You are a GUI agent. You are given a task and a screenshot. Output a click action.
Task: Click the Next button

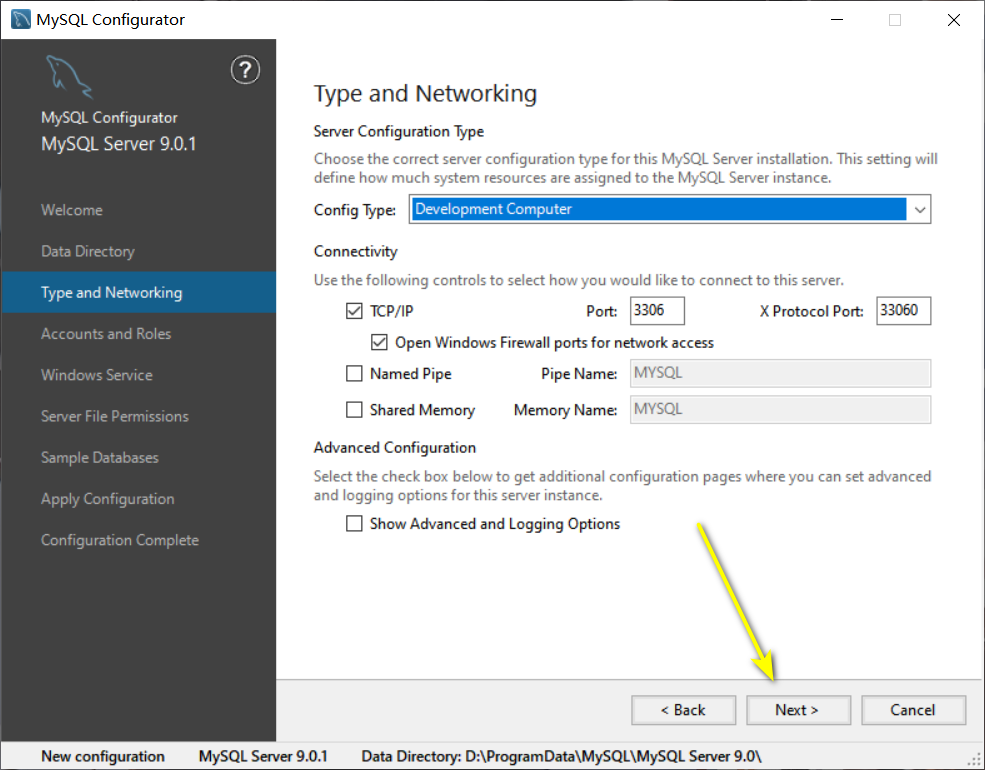(798, 710)
